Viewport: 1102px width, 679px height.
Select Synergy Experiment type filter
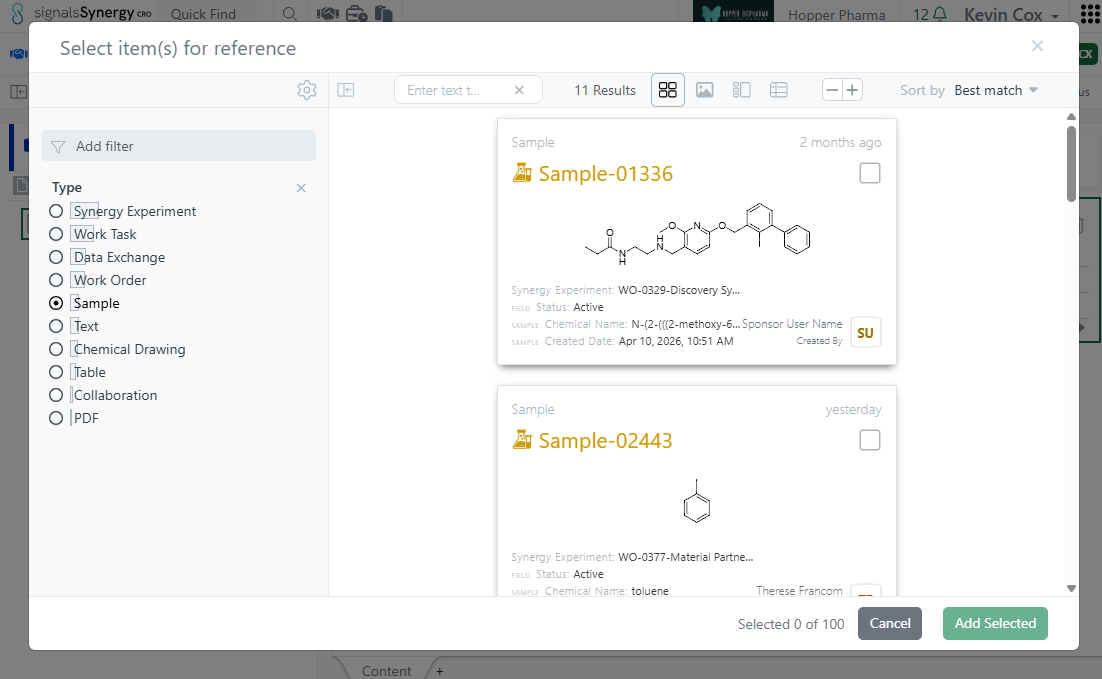tap(56, 211)
